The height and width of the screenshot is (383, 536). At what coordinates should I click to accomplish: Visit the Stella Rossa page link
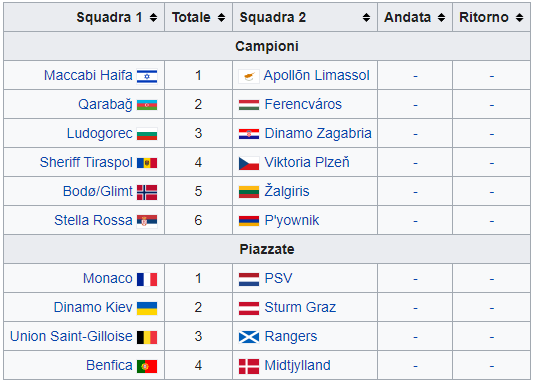(x=93, y=220)
